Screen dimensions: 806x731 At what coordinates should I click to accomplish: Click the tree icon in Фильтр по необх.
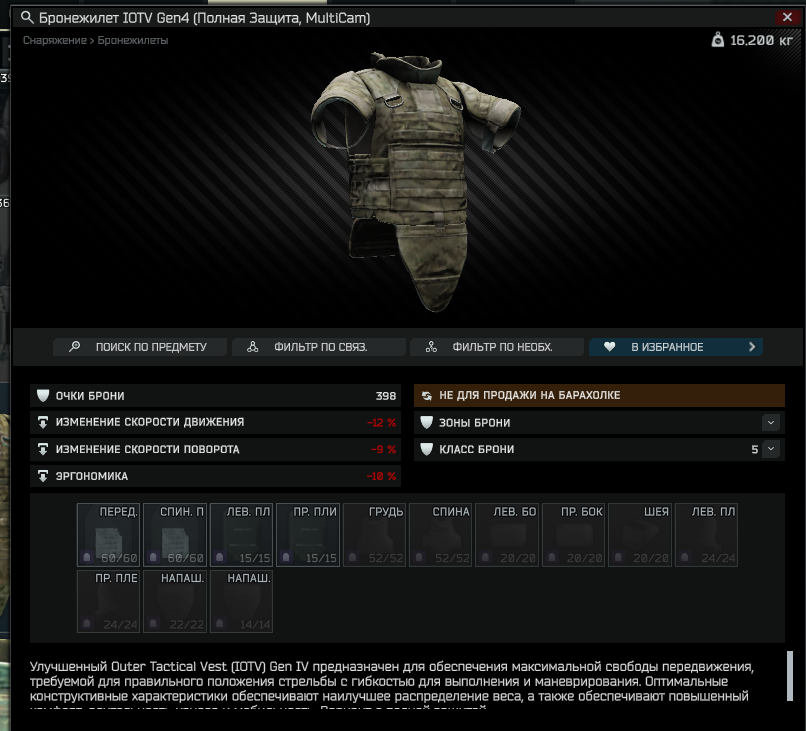(431, 347)
